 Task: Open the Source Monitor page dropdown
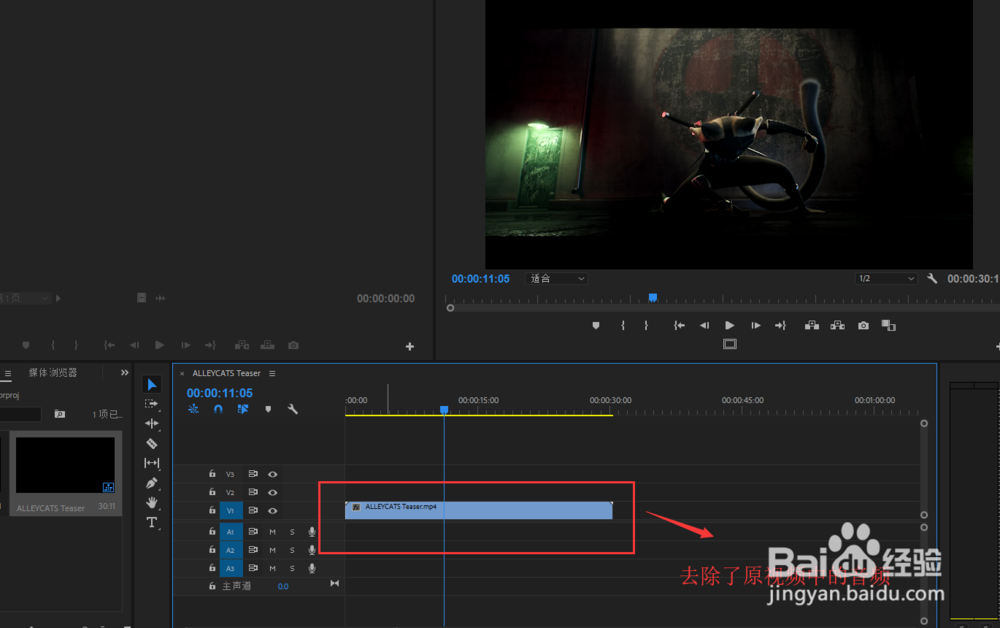24,298
